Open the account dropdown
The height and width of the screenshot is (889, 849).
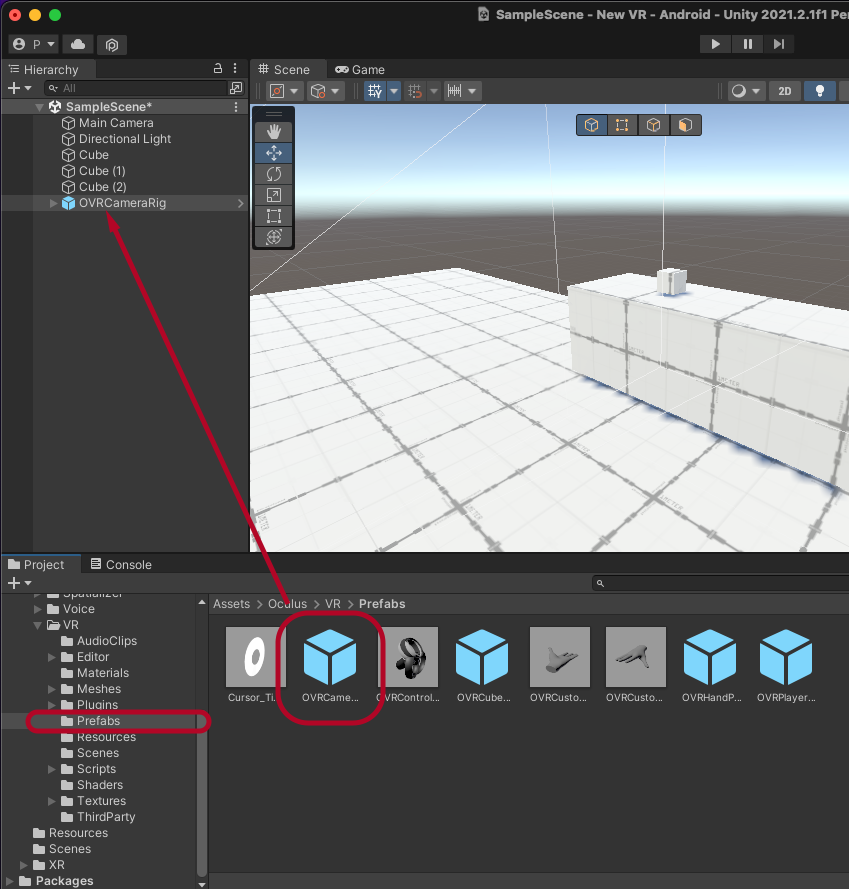click(x=34, y=44)
